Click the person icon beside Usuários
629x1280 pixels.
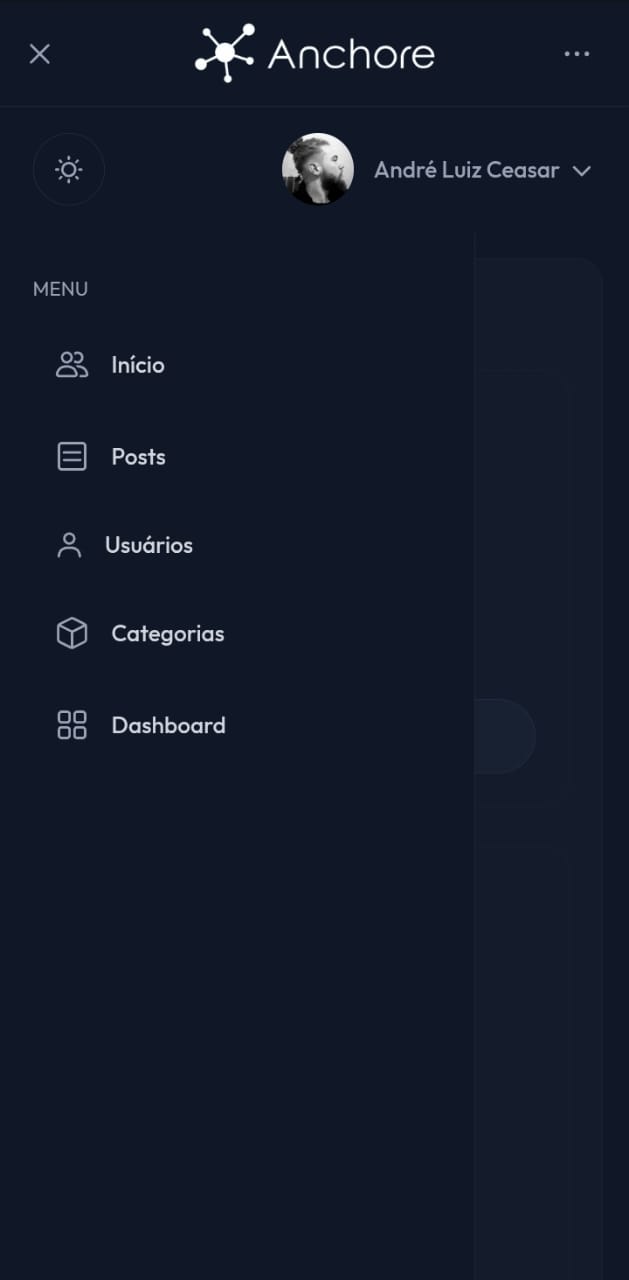click(69, 545)
